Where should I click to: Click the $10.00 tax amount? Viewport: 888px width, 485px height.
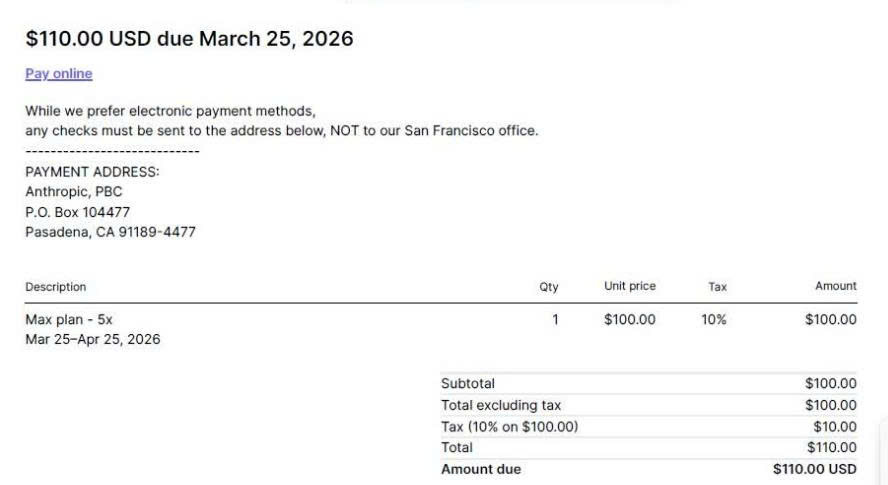[834, 427]
